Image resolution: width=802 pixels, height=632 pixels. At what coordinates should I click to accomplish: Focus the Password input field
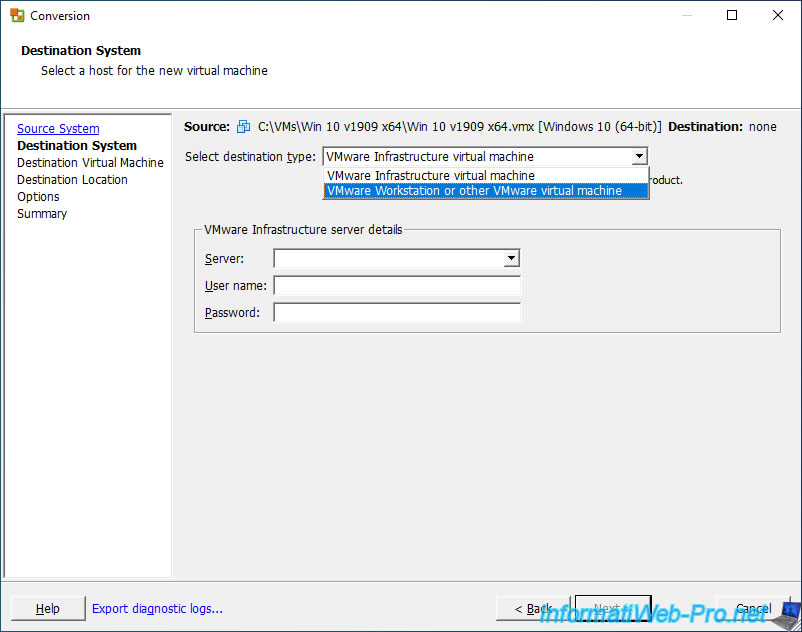tap(397, 312)
